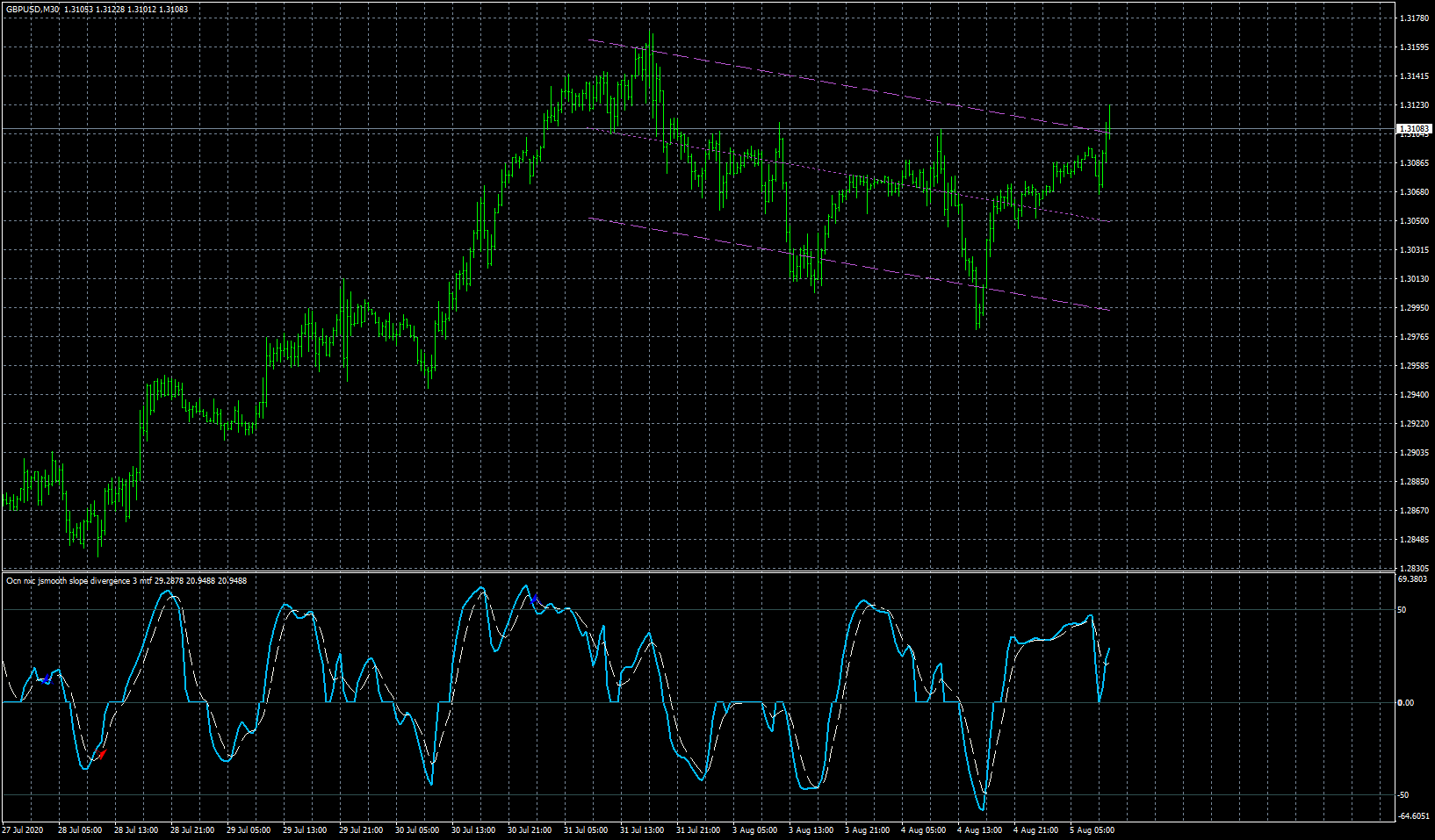
Task: Click price scale value 1.30130
Action: (1413, 279)
